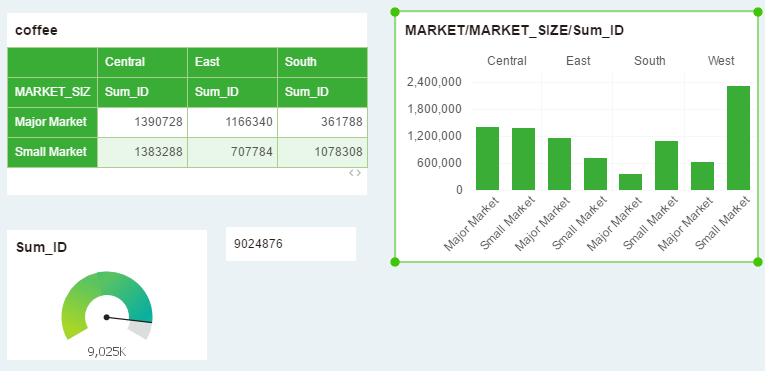
Task: Select East Small Market bar
Action: 595,174
